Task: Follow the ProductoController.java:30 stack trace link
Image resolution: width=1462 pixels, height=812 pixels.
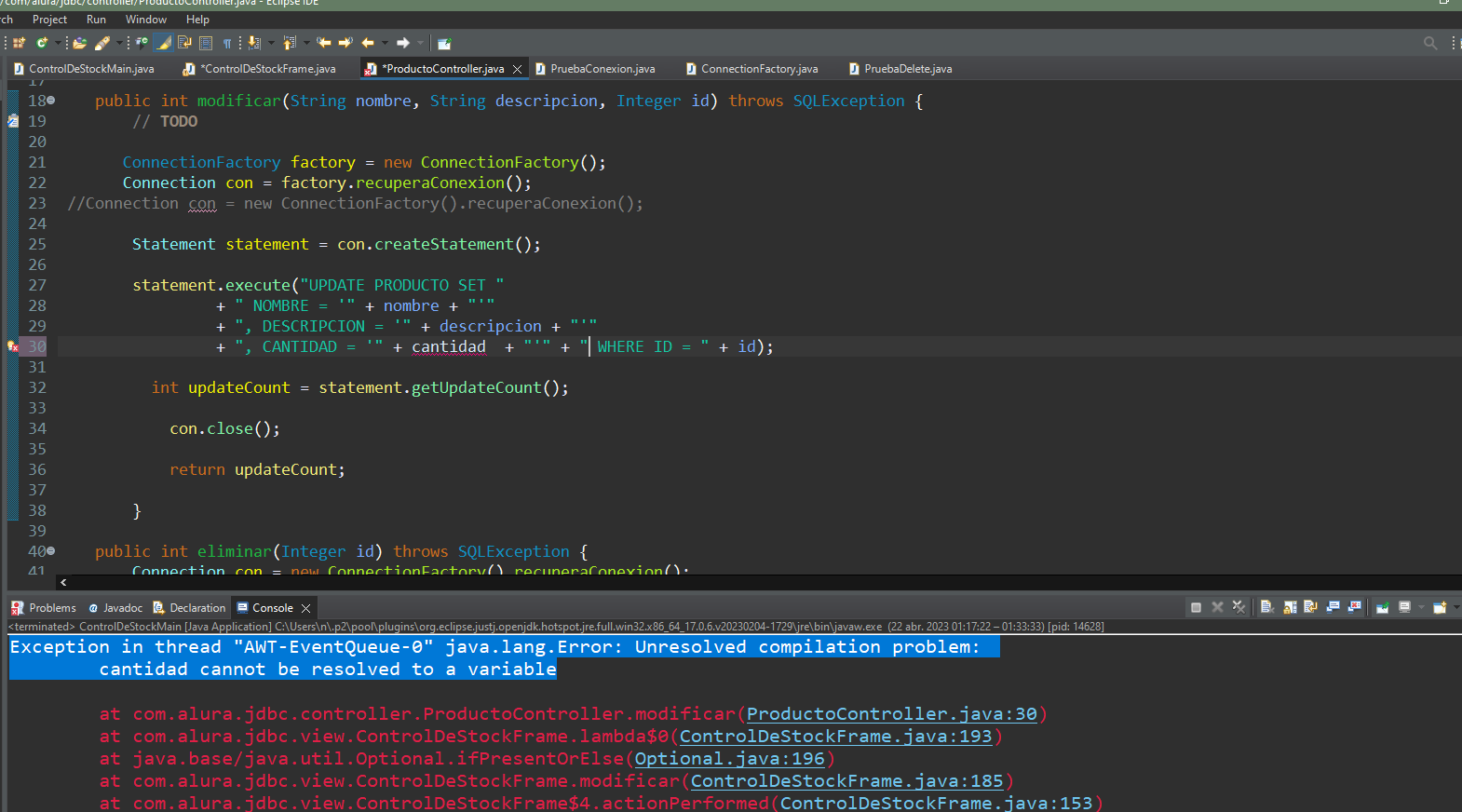Action: [891, 714]
